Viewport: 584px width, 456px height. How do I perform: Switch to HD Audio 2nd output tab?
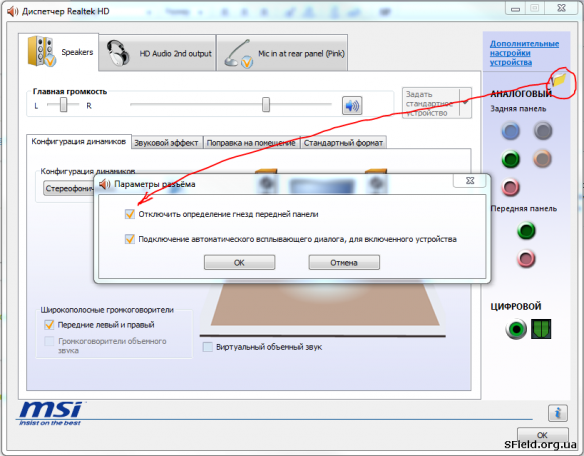point(158,53)
